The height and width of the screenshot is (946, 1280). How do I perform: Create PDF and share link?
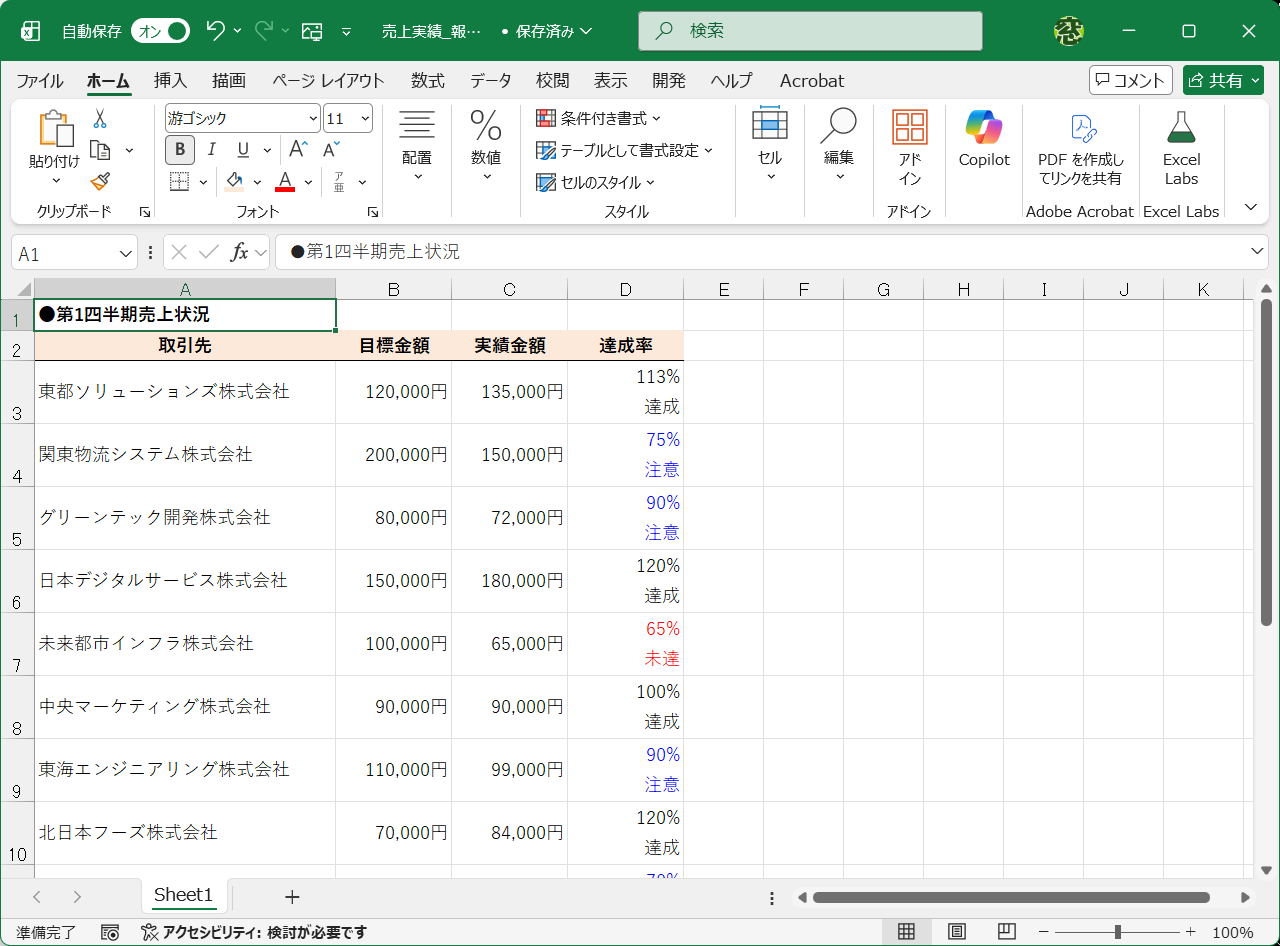[x=1081, y=150]
